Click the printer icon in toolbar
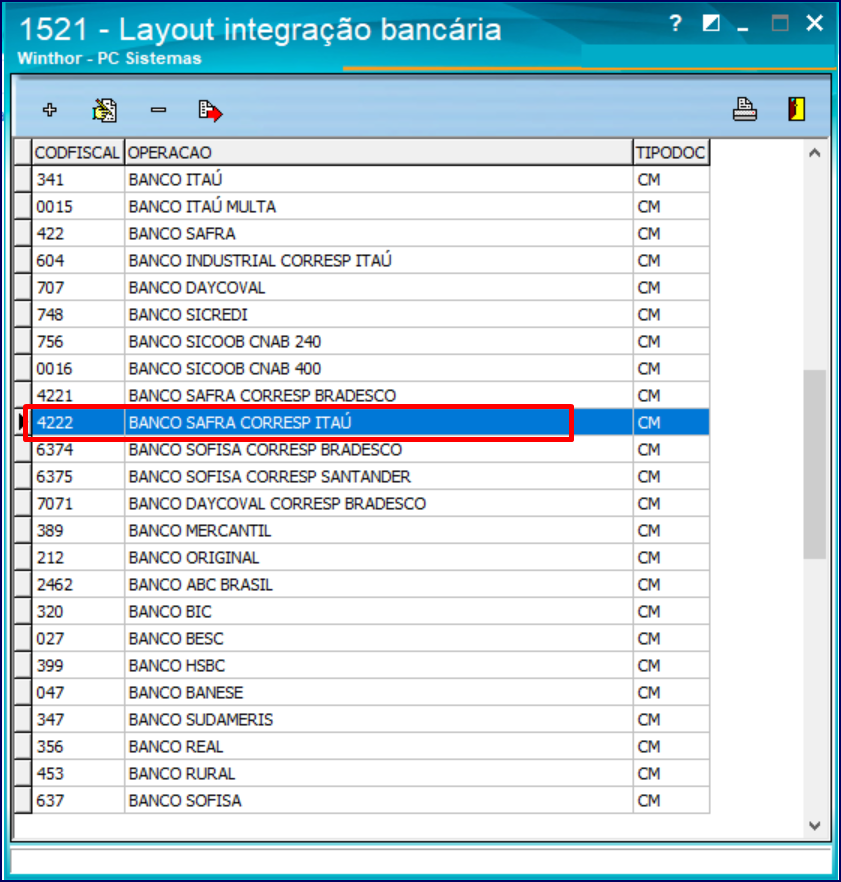The width and height of the screenshot is (841, 882). pyautogui.click(x=745, y=109)
